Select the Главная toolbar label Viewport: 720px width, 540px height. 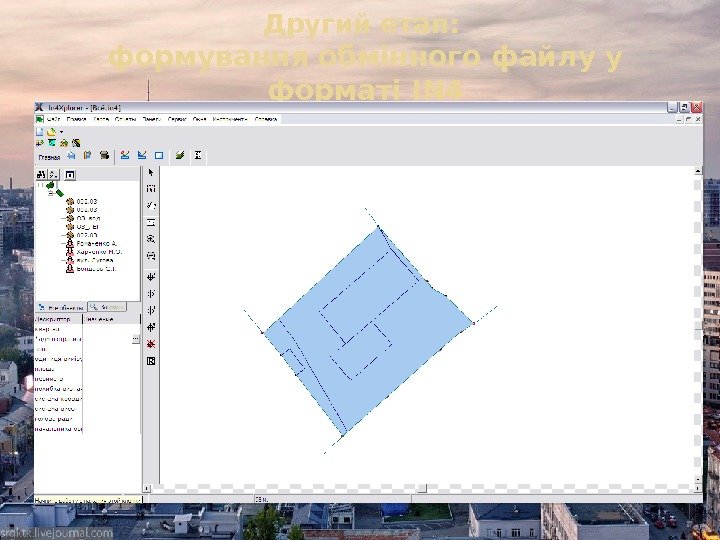coord(49,157)
